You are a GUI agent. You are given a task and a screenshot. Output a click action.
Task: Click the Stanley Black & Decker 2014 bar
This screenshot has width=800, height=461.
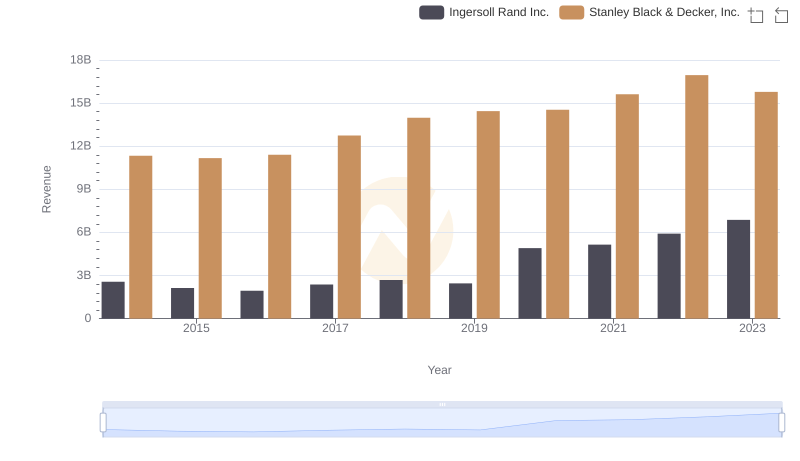pyautogui.click(x=140, y=237)
